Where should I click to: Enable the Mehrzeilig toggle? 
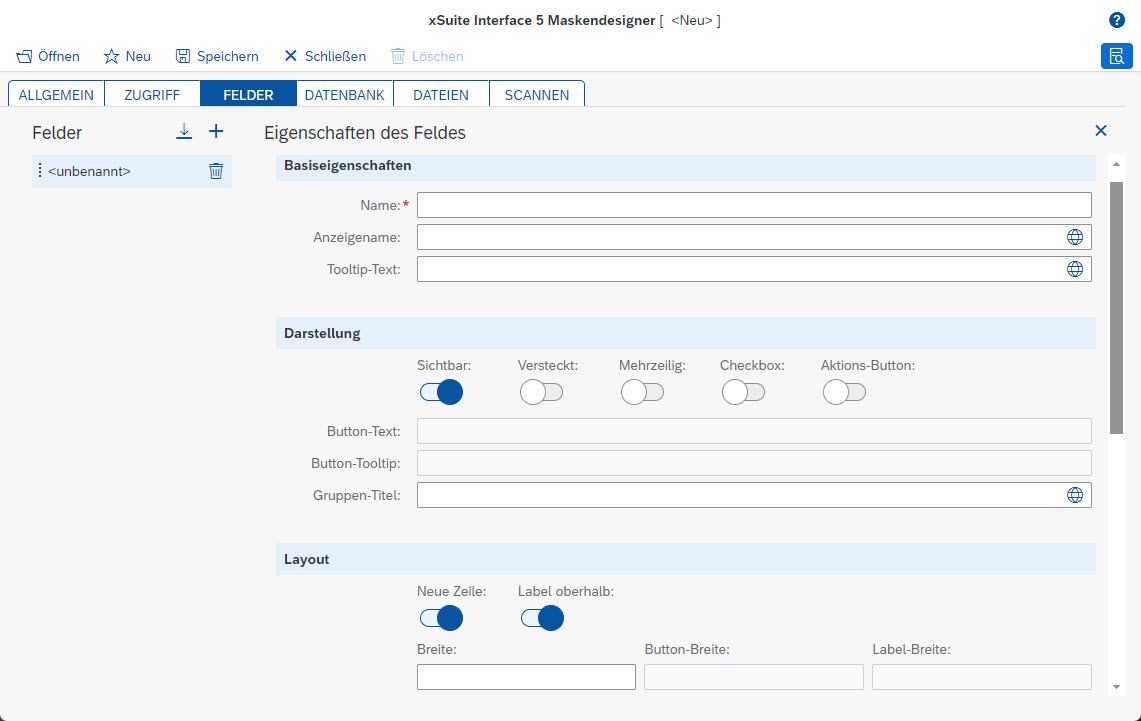642,392
